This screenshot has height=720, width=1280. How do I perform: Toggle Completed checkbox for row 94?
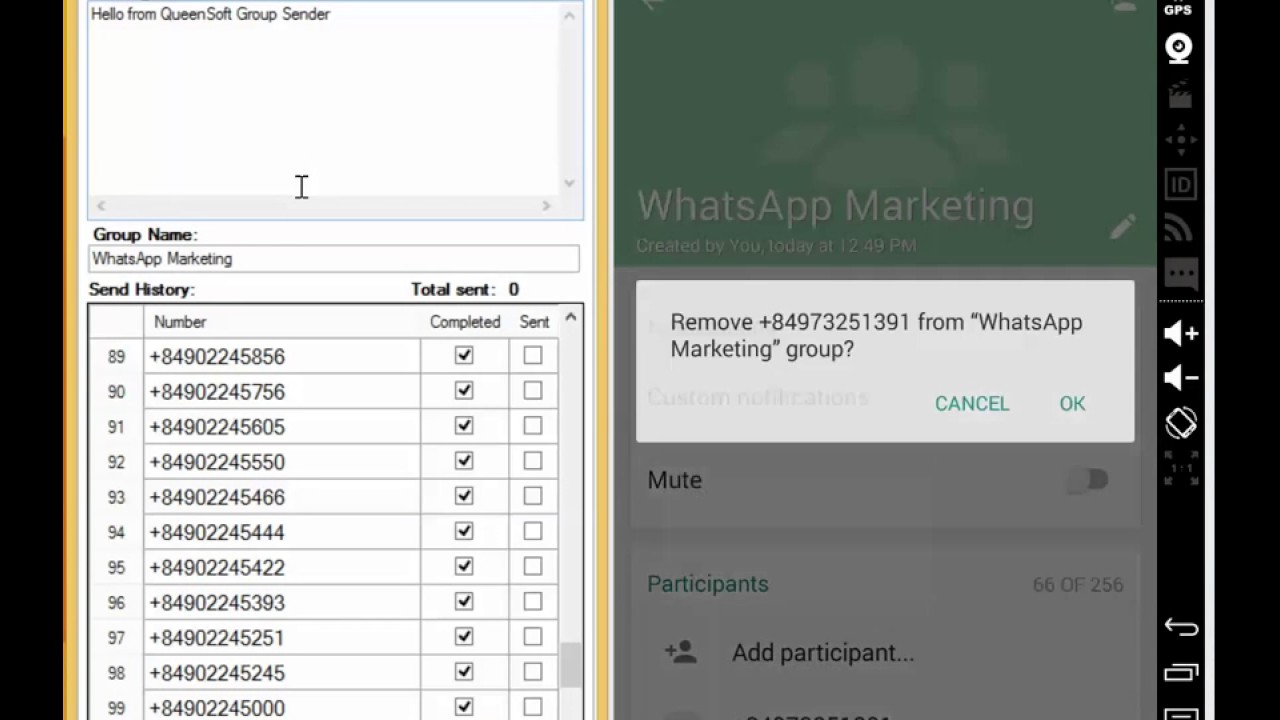[464, 531]
